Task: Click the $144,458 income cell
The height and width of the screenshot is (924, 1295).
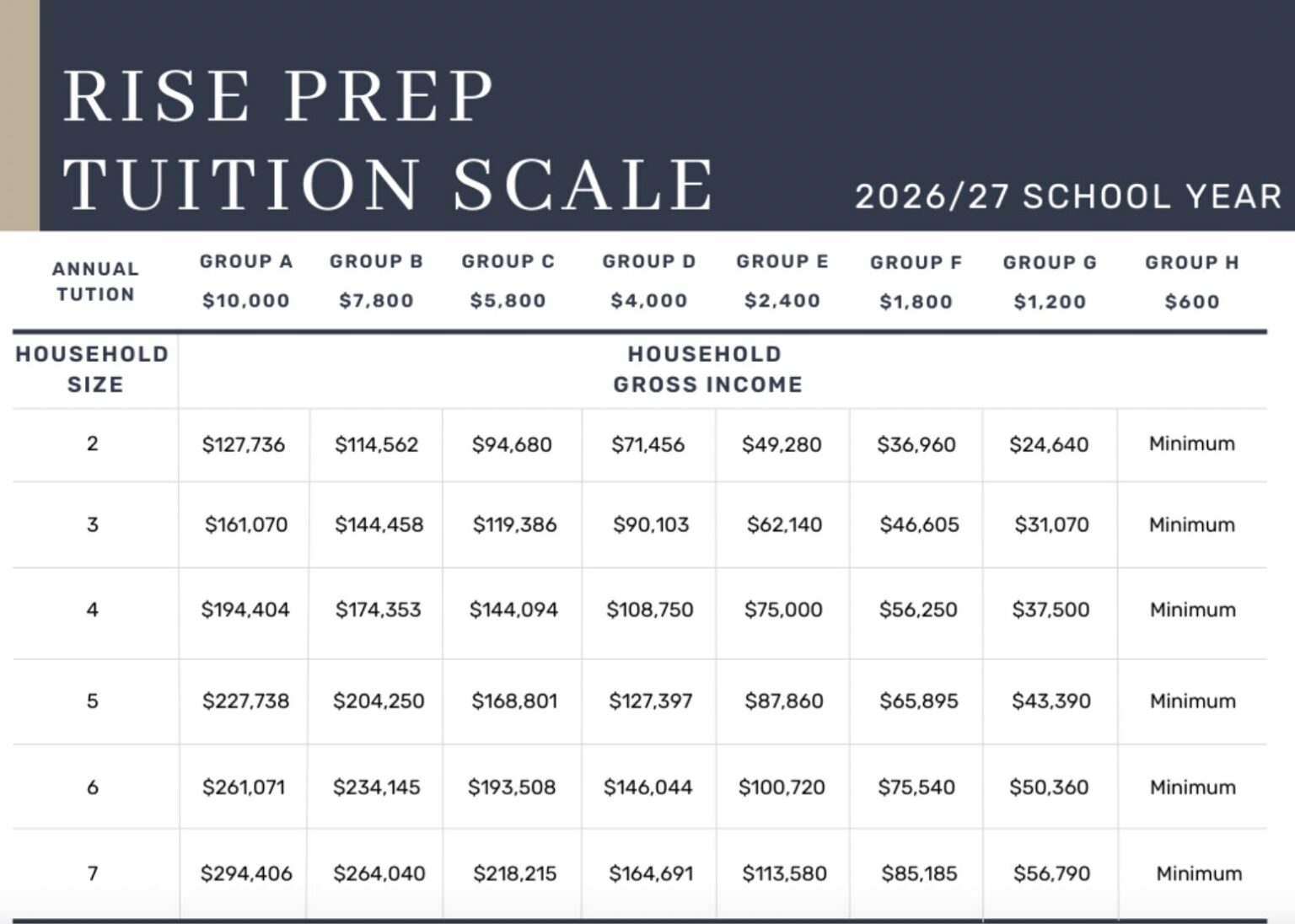Action: 379,525
